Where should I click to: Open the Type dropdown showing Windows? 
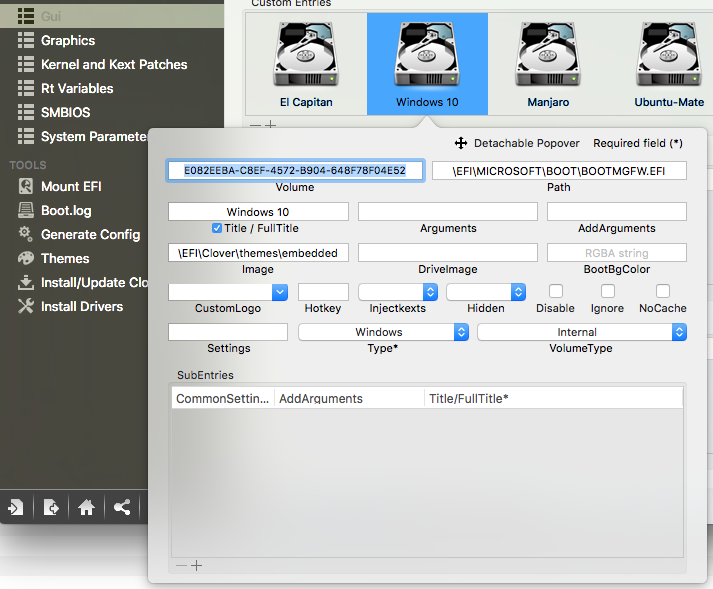click(x=383, y=332)
